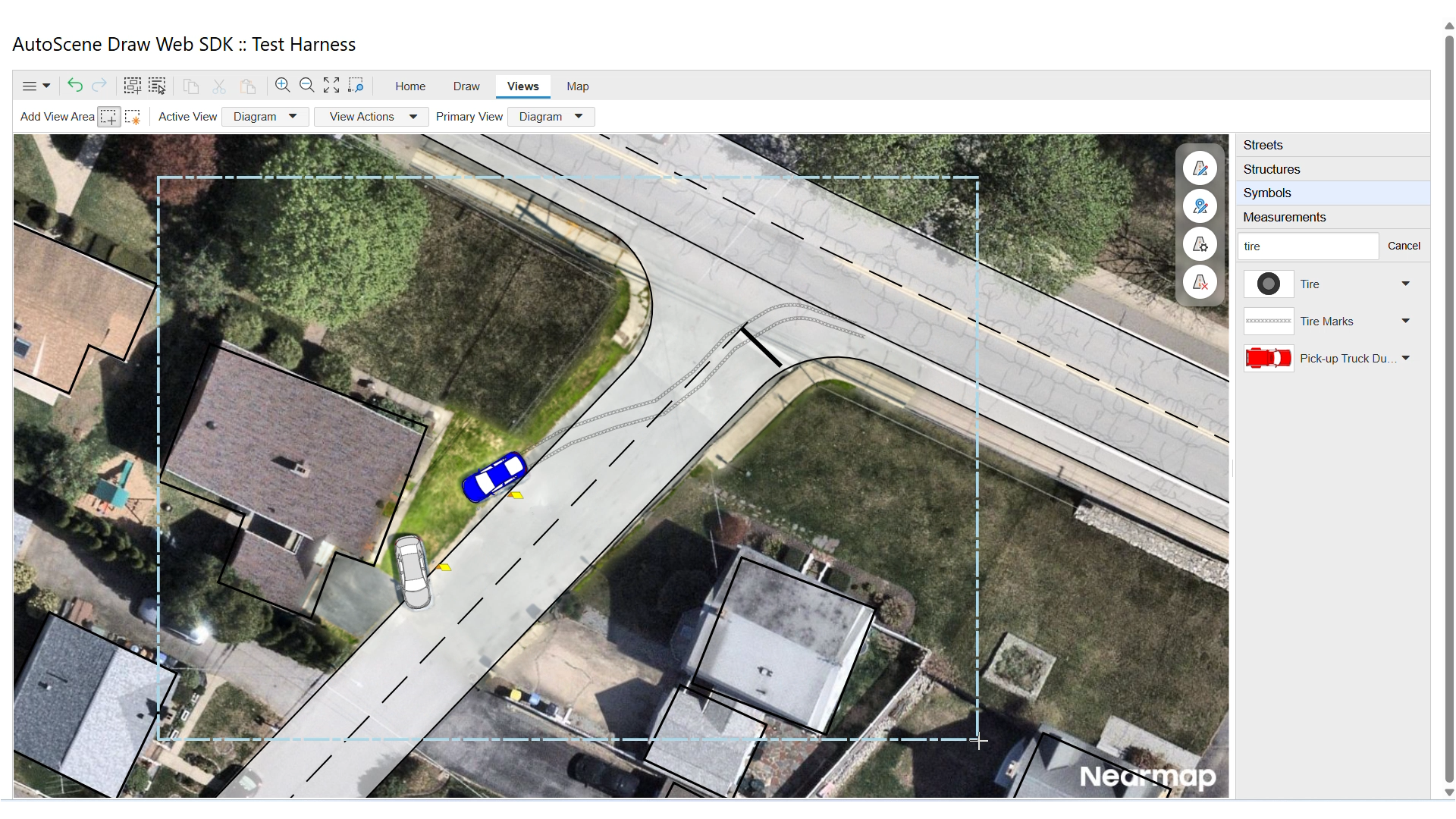Expand the Tire Marks symbol arrow
Viewport: 1456px width, 819px height.
pyautogui.click(x=1405, y=321)
